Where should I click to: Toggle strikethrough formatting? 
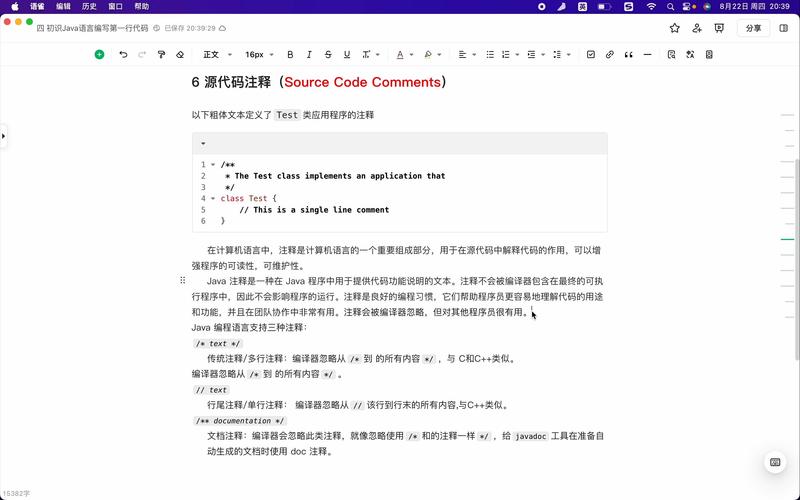tap(328, 55)
